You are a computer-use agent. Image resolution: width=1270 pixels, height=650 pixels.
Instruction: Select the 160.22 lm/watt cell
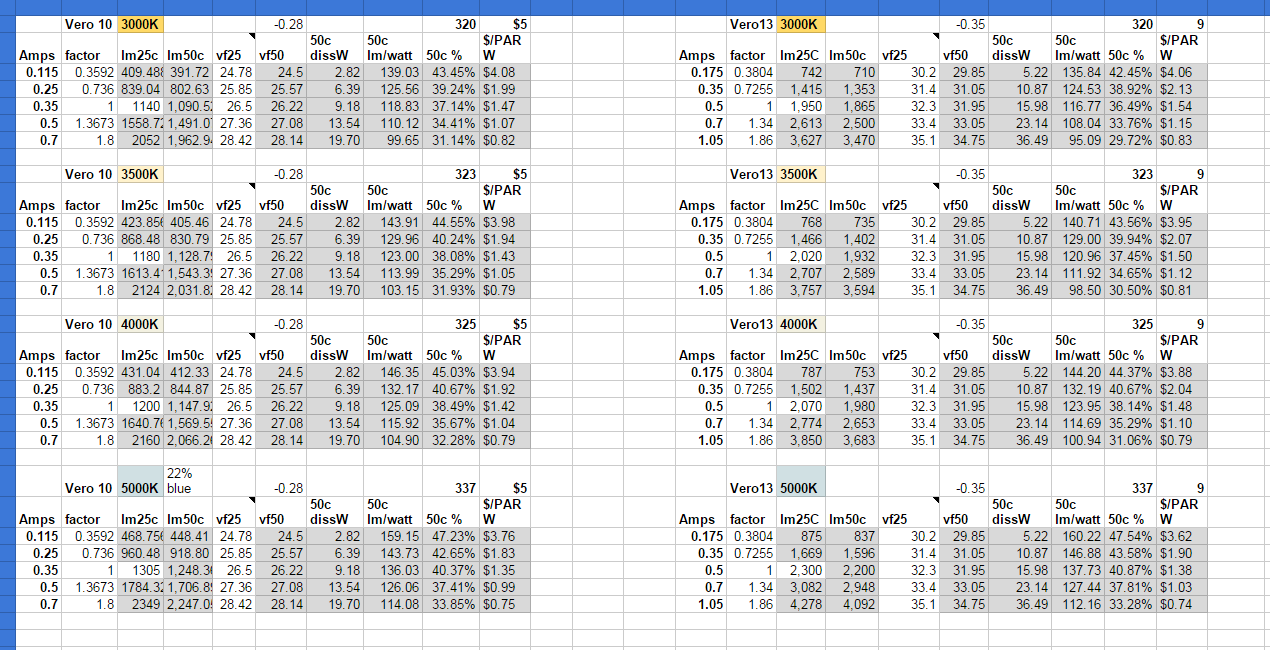(1077, 536)
